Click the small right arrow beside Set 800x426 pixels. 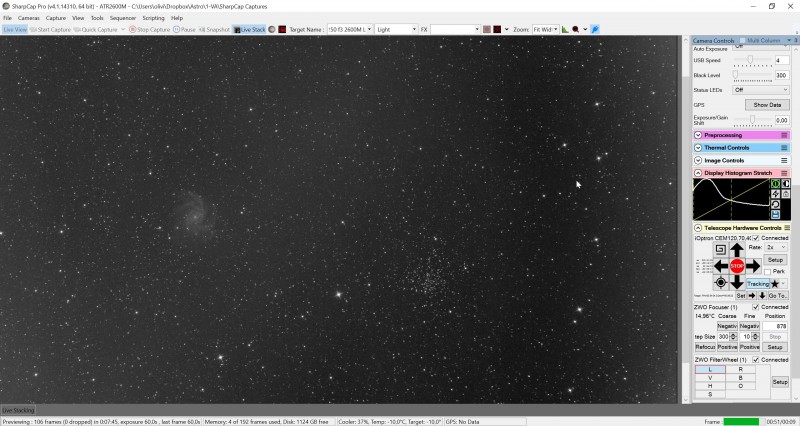(752, 295)
